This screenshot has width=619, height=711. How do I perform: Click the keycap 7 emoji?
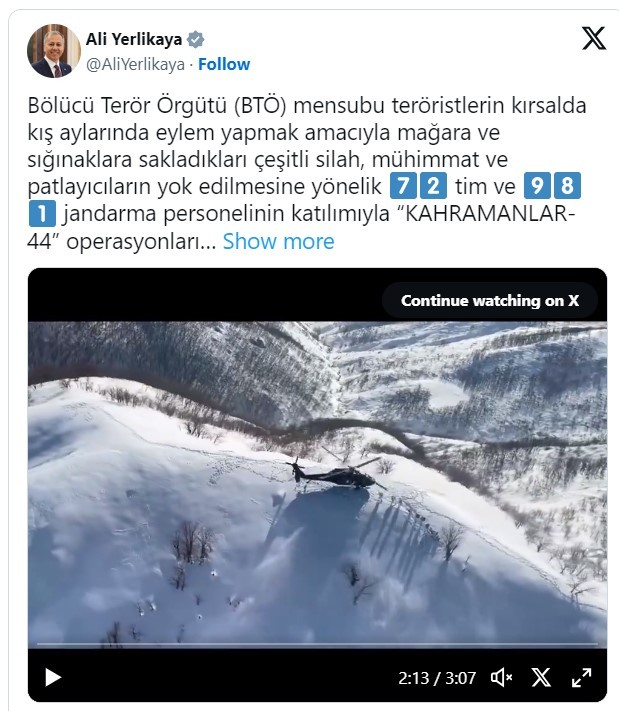click(x=403, y=186)
